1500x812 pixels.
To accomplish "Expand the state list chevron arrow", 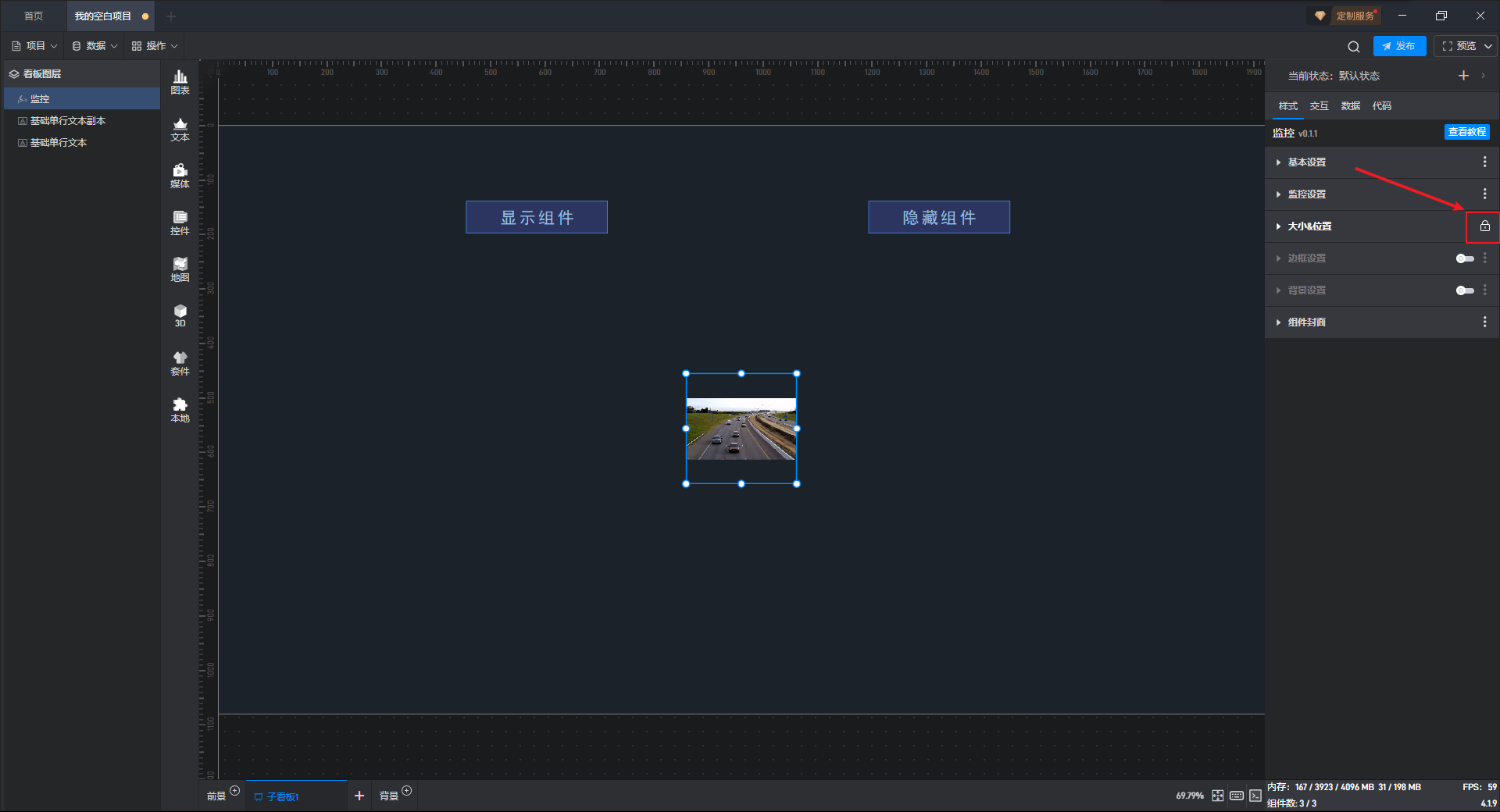I will pos(1483,76).
